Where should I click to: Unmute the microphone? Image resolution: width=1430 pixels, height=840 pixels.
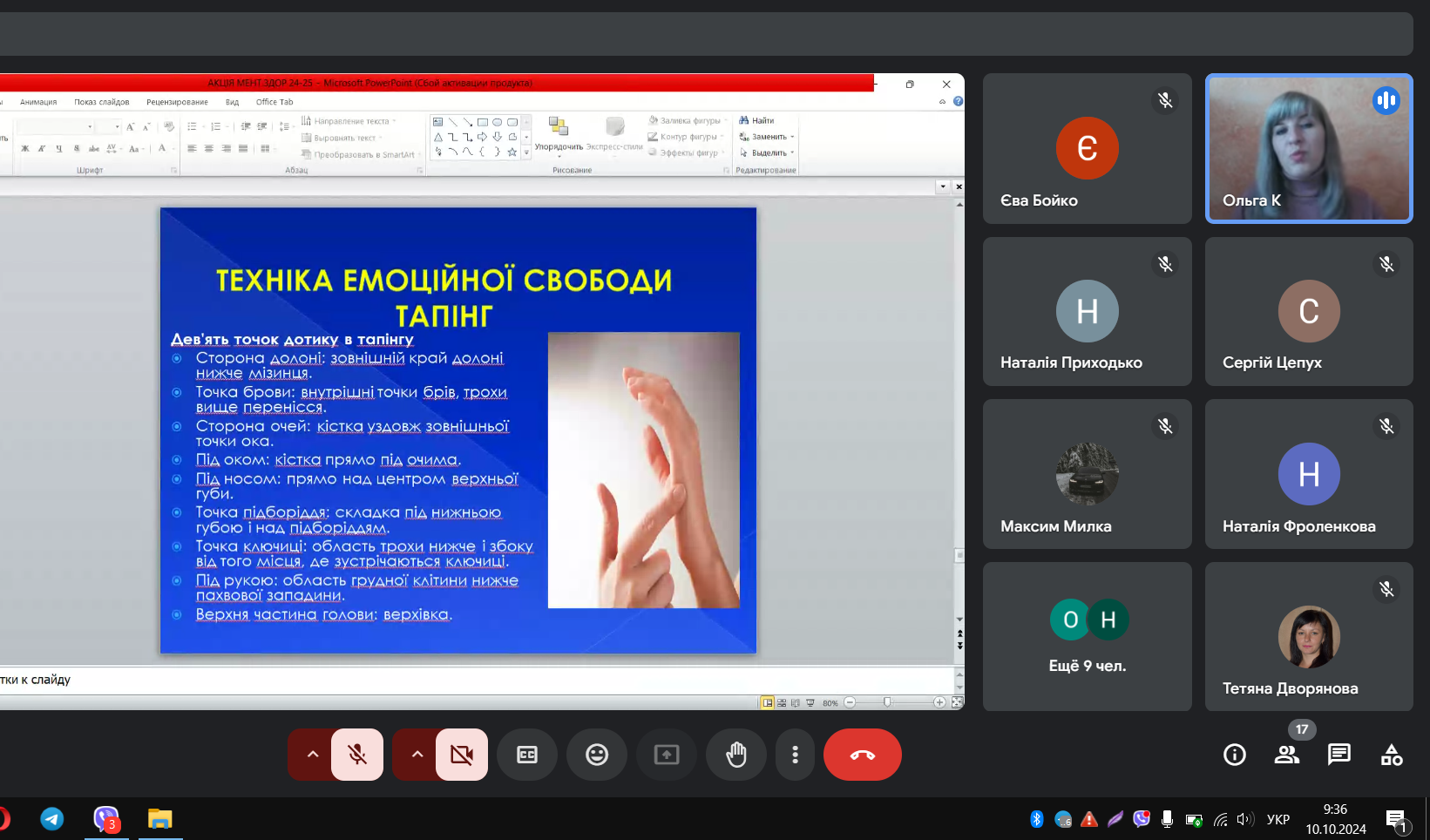(x=357, y=755)
